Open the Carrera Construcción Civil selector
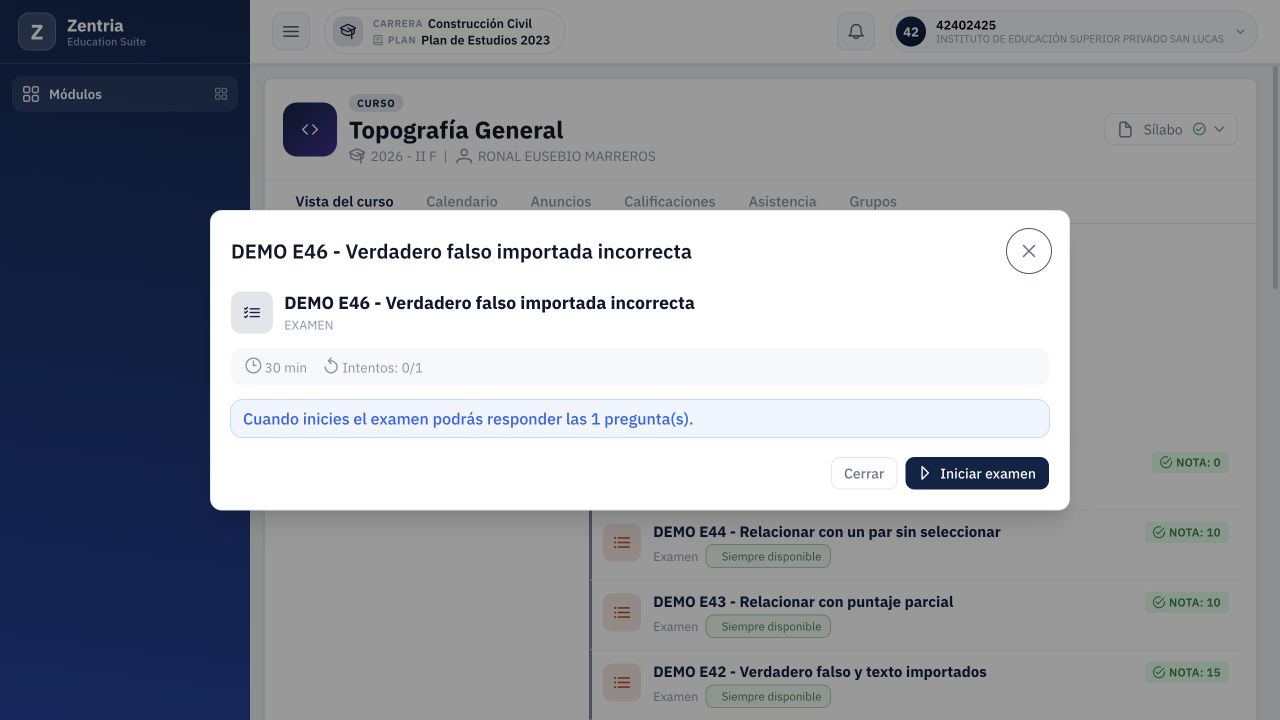This screenshot has width=1280, height=720. (x=444, y=32)
